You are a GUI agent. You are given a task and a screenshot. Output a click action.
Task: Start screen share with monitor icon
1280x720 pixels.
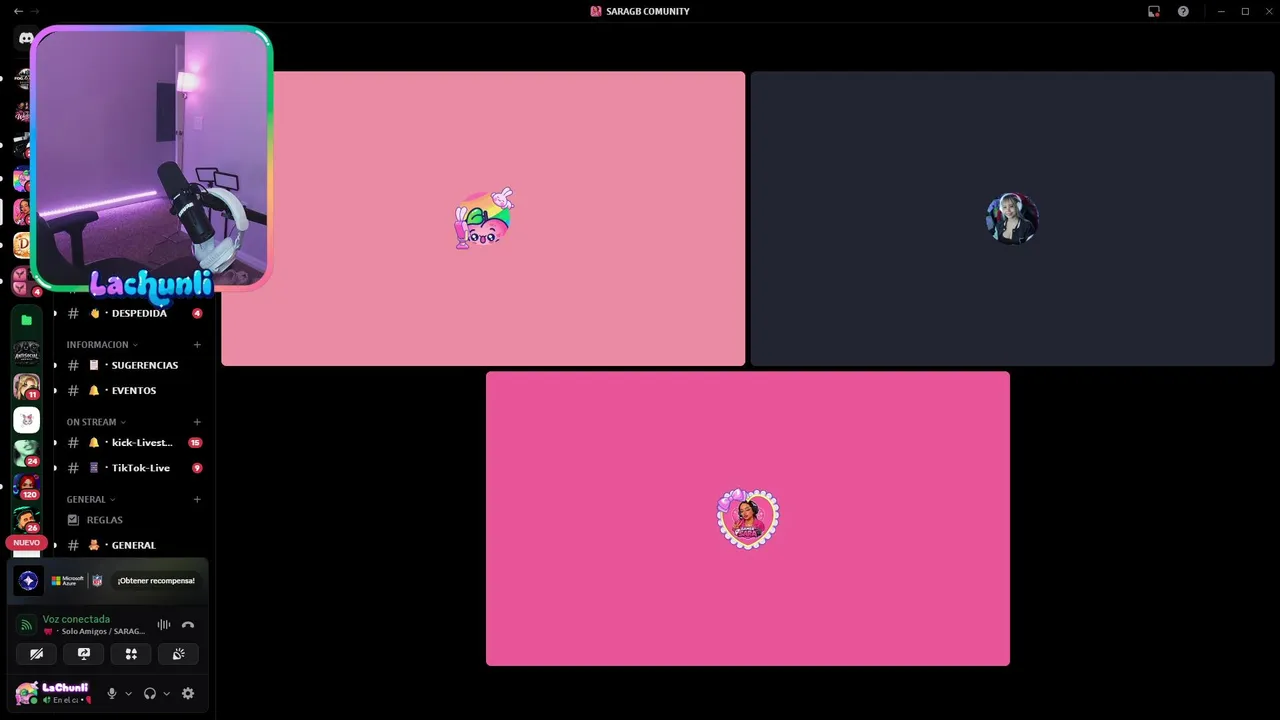84,654
